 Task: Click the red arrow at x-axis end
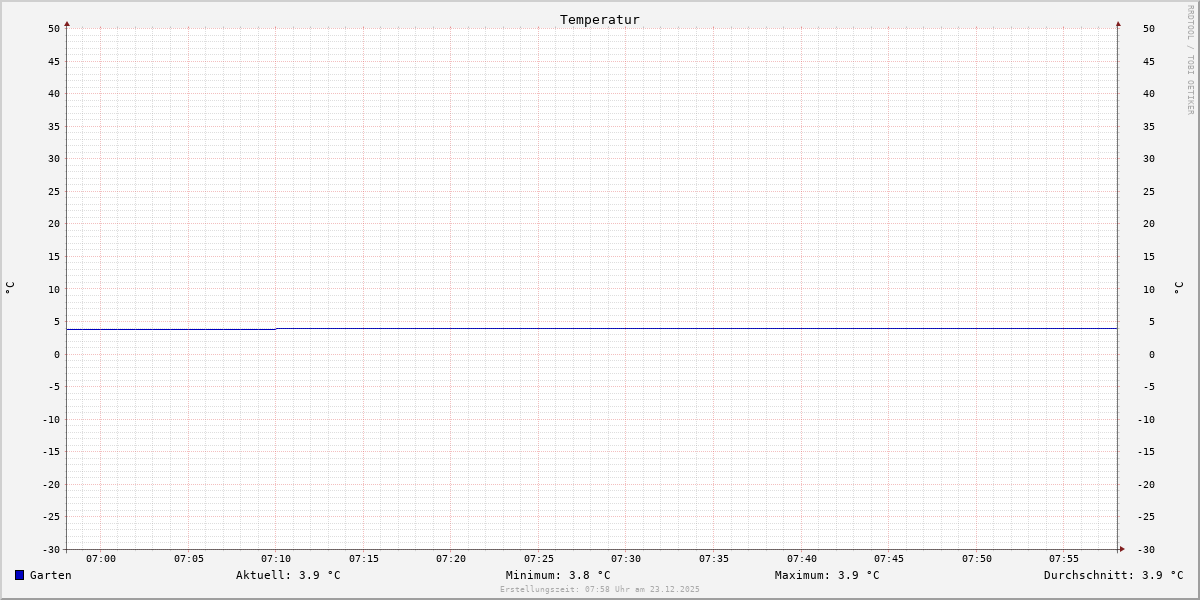pos(1122,549)
